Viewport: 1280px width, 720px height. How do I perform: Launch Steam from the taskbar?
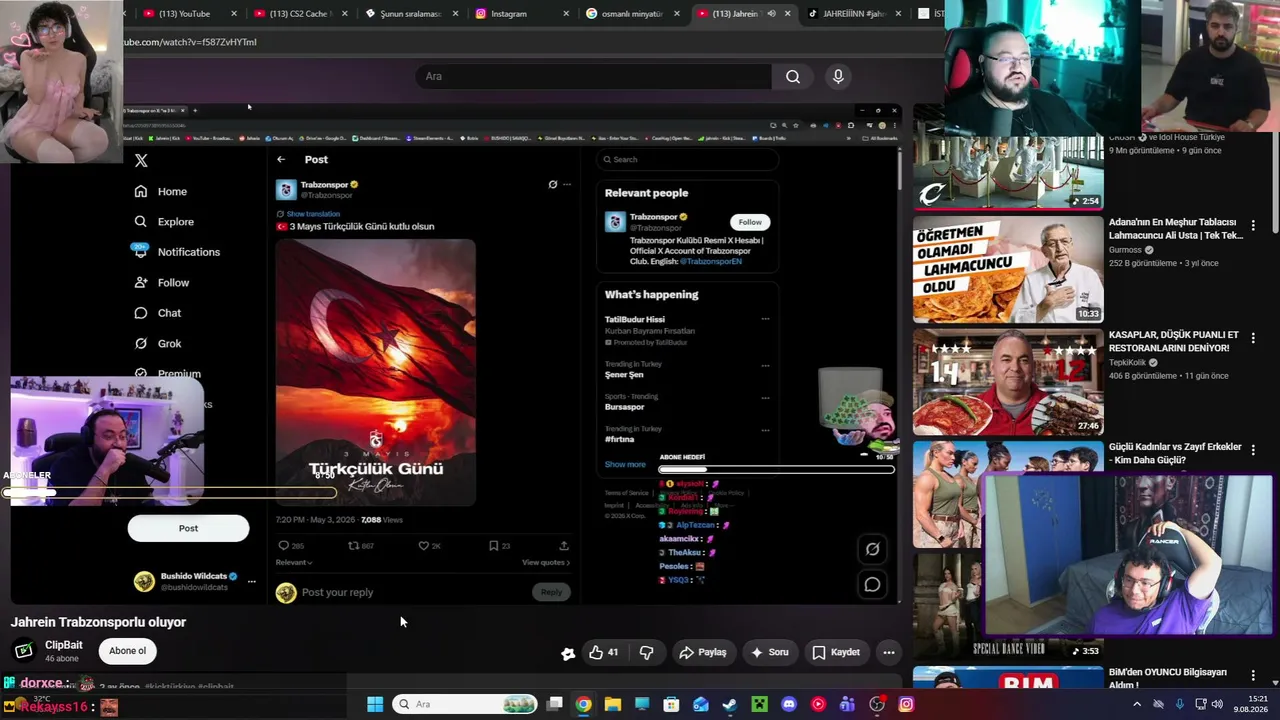(x=730, y=704)
